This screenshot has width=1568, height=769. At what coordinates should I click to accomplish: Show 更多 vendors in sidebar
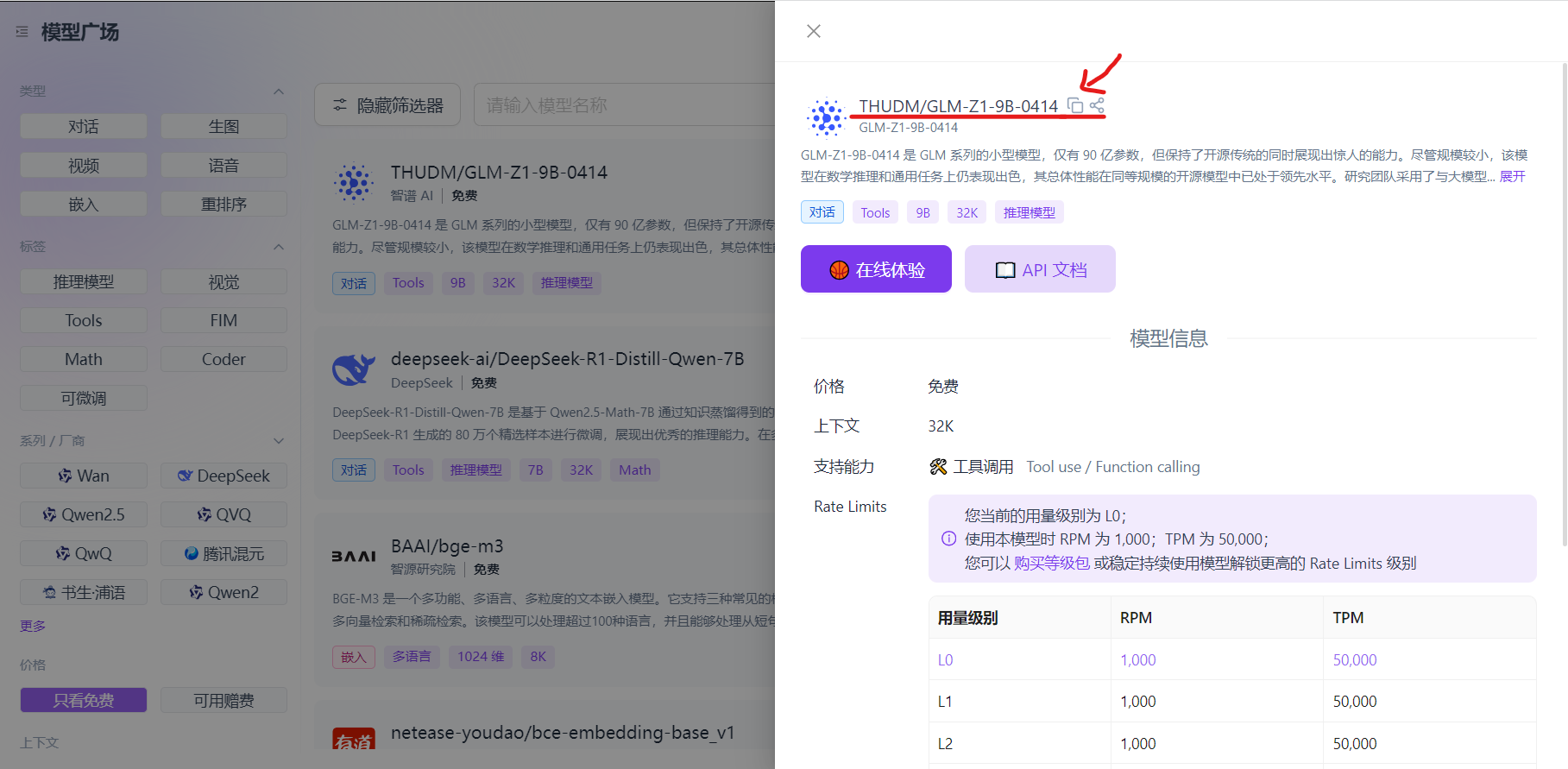[33, 626]
